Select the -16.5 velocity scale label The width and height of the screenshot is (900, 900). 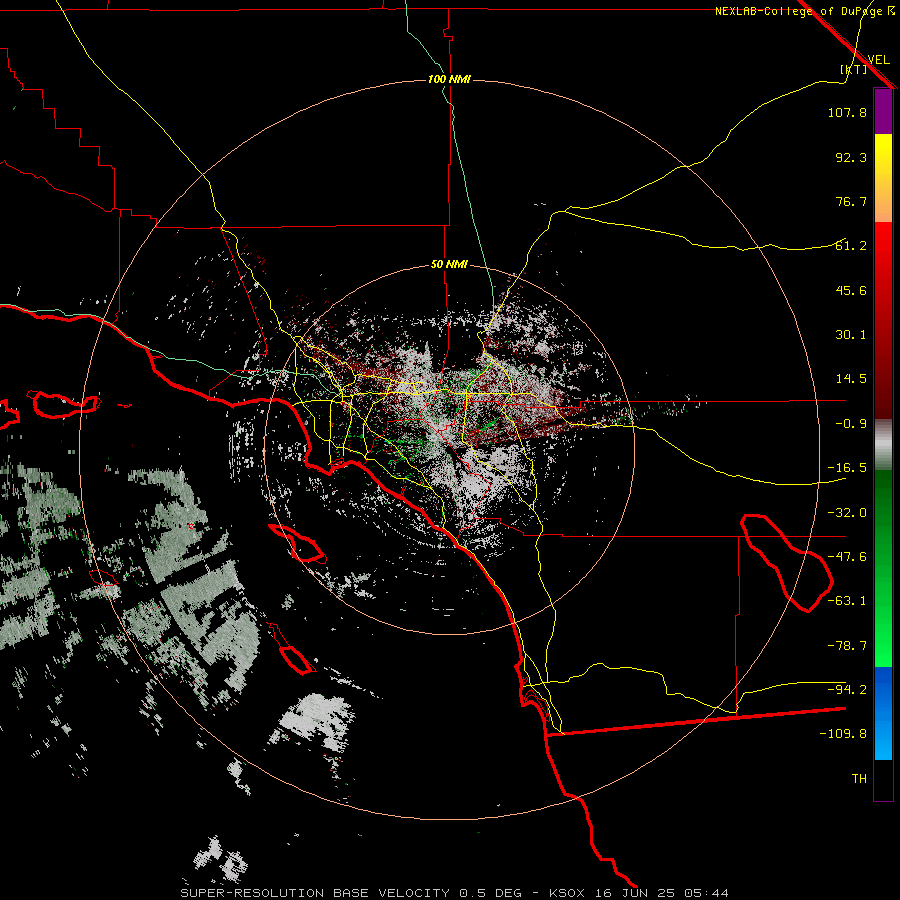[847, 468]
